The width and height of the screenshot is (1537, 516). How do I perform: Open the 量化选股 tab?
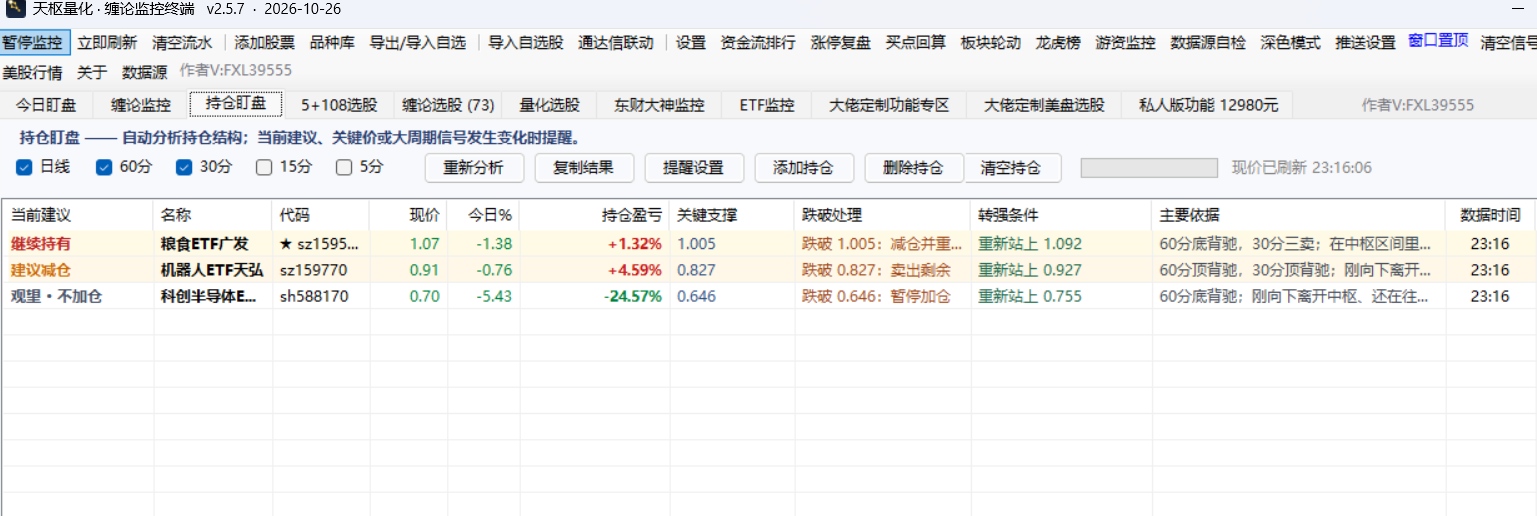tap(549, 105)
